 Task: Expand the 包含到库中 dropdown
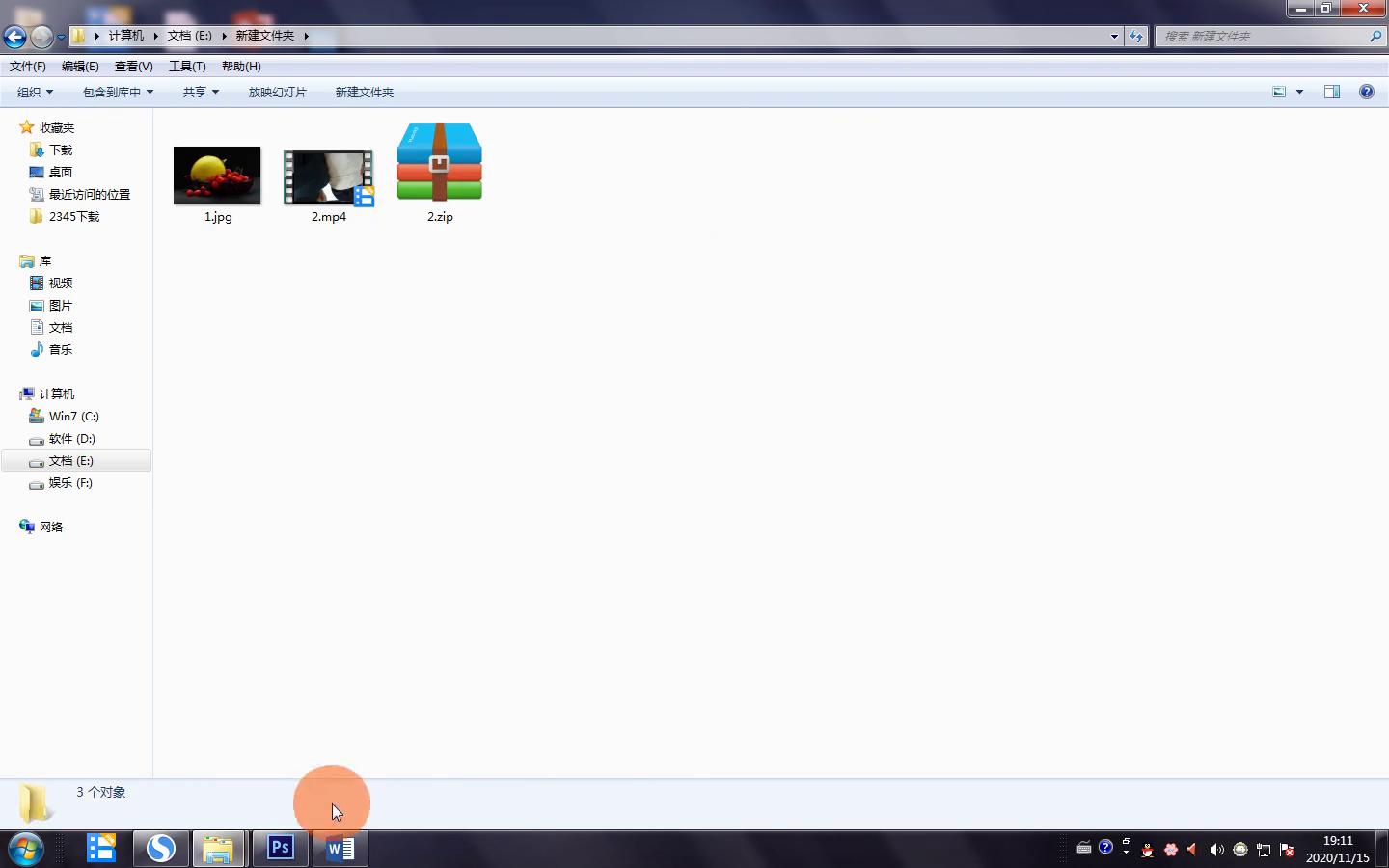pyautogui.click(x=118, y=93)
